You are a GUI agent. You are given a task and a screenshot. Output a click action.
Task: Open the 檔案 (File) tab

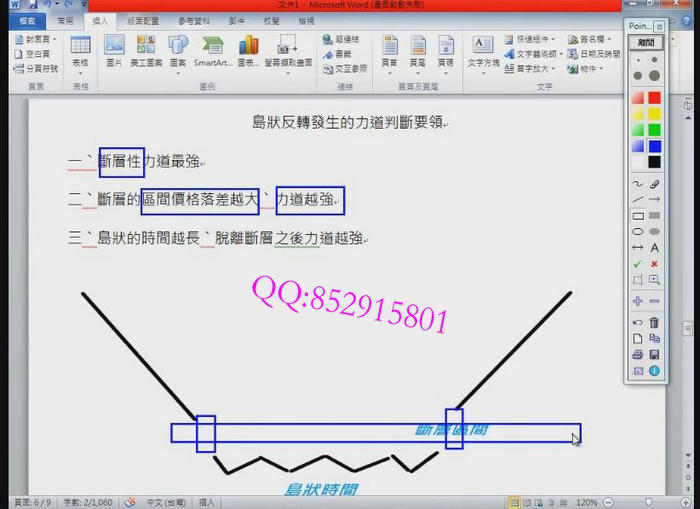[27, 20]
